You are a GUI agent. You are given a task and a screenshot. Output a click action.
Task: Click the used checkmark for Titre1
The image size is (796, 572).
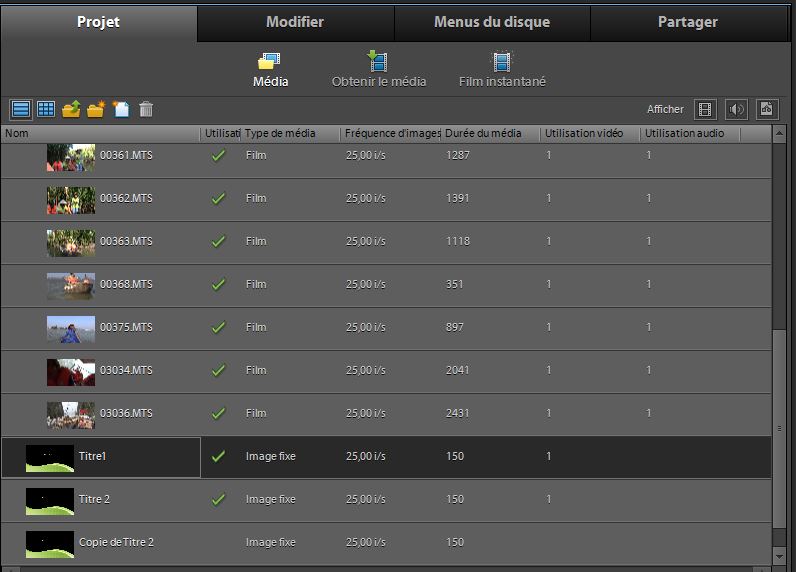click(218, 456)
